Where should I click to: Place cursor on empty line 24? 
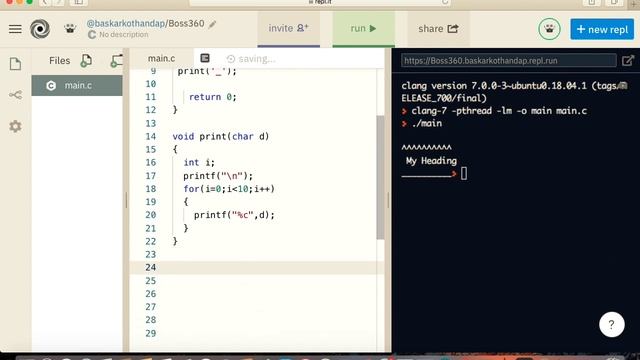coord(257,267)
